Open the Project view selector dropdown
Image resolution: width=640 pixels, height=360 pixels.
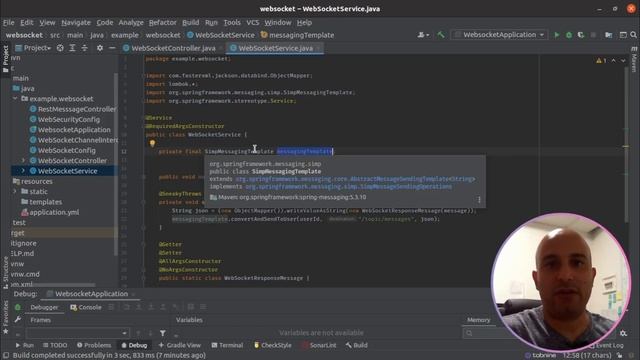(x=33, y=48)
